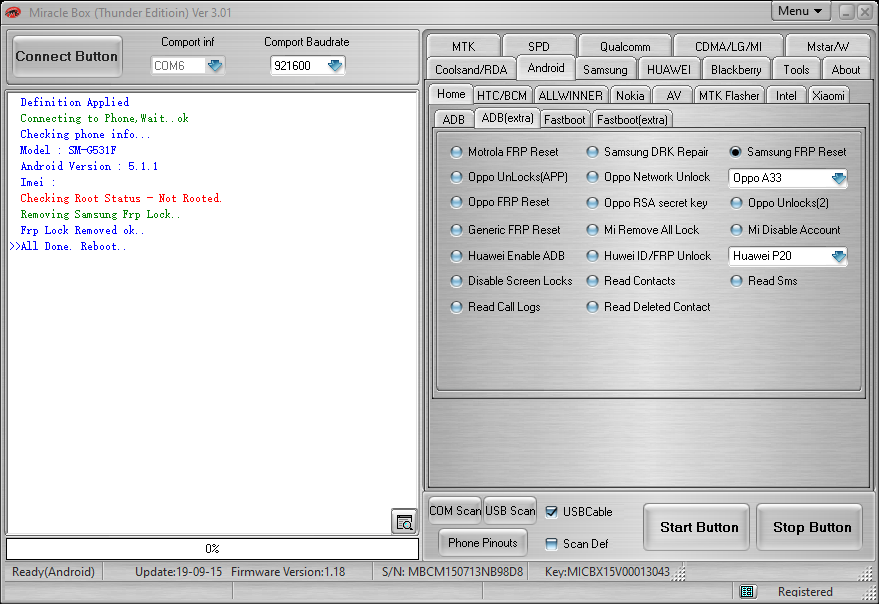Open the ADB sub-tab

tap(453, 119)
